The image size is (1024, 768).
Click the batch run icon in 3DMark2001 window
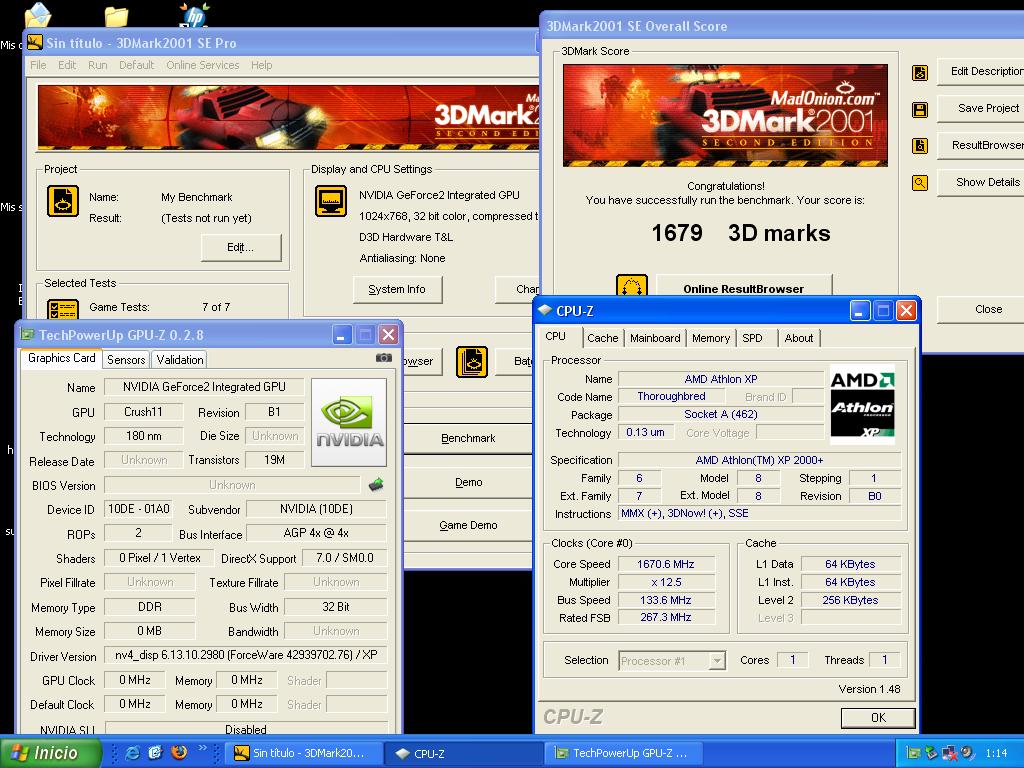(x=472, y=362)
